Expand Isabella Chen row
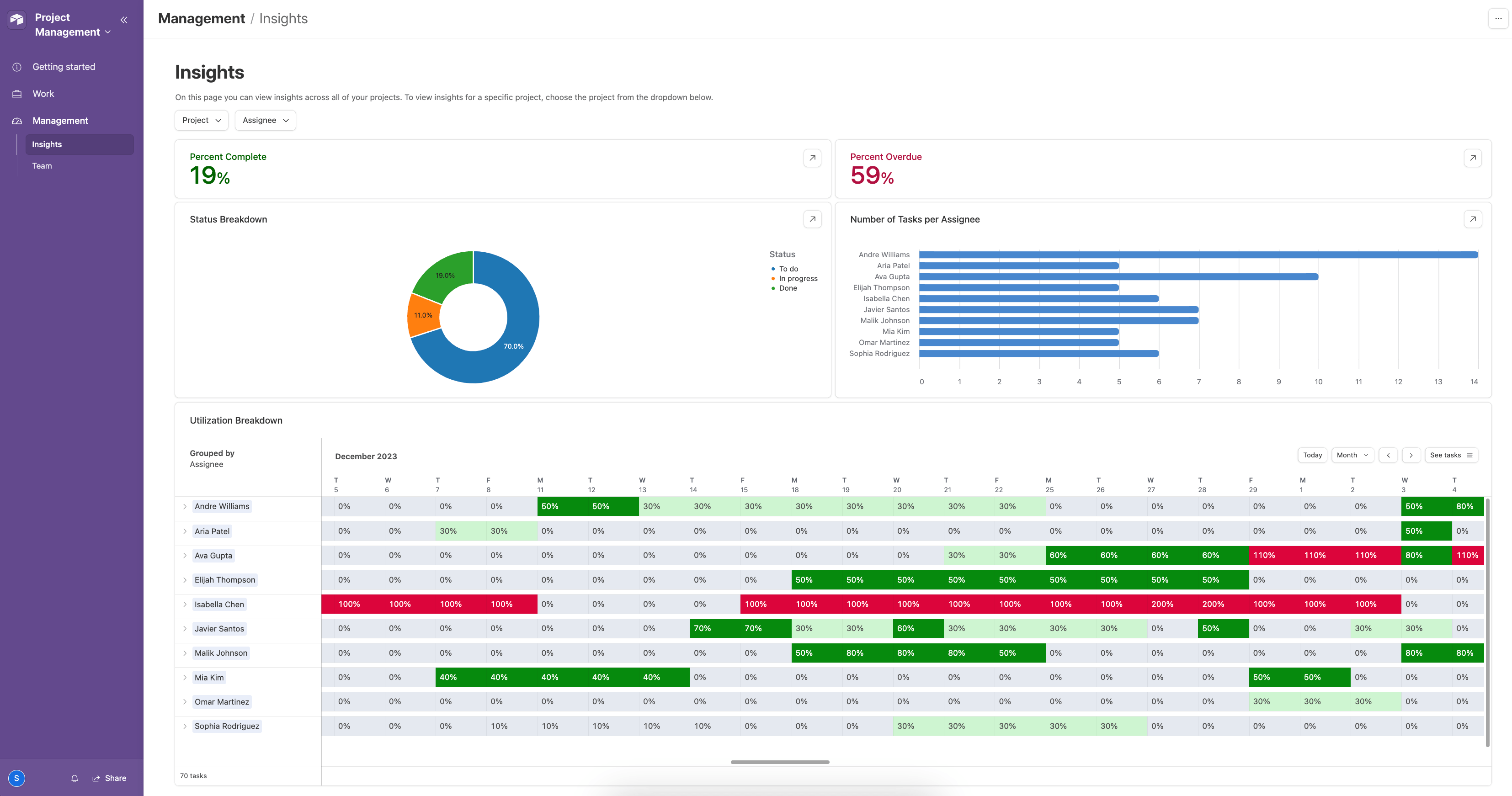The height and width of the screenshot is (796, 1512). [185, 604]
